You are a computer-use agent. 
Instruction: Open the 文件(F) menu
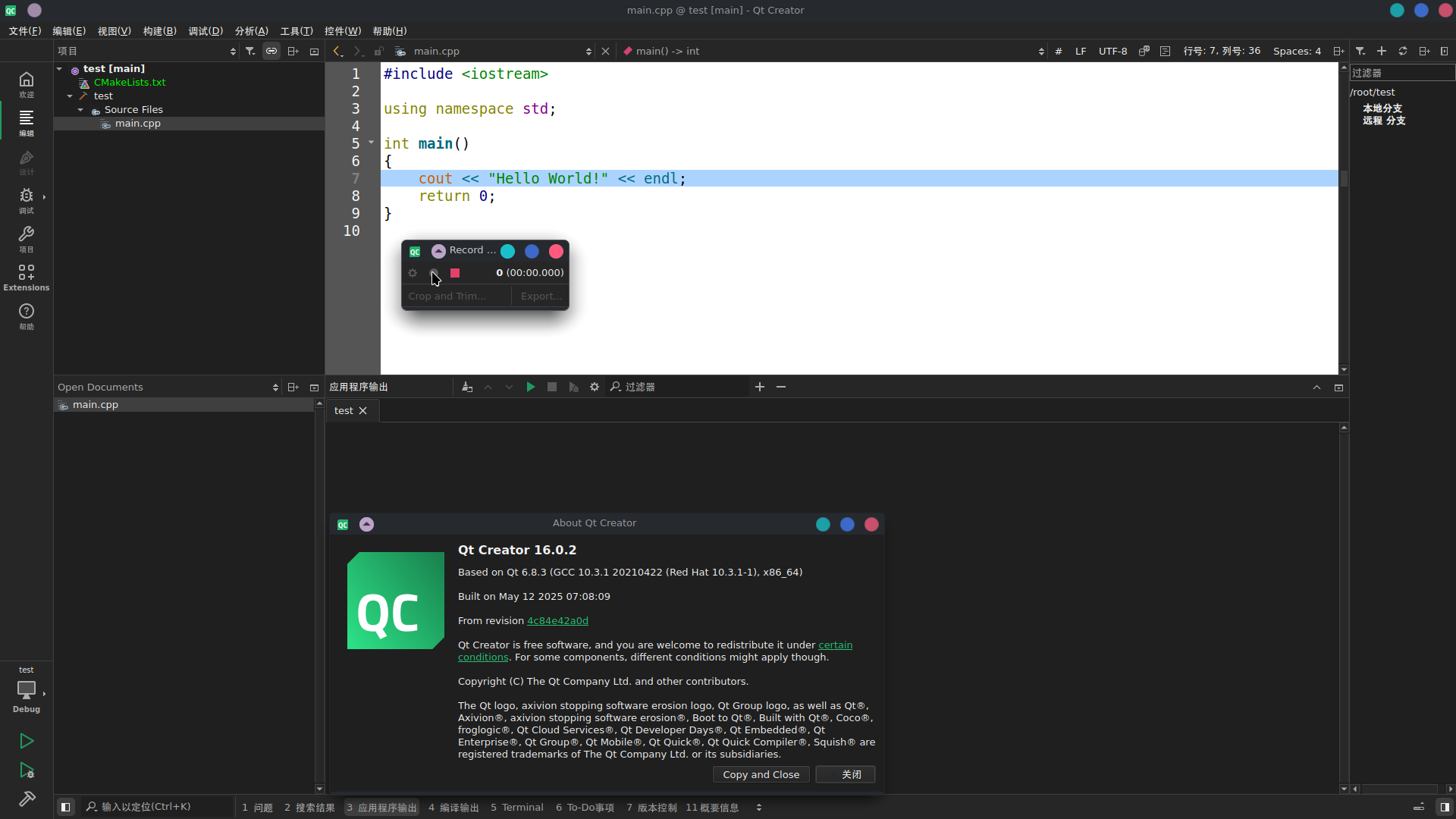(x=25, y=31)
